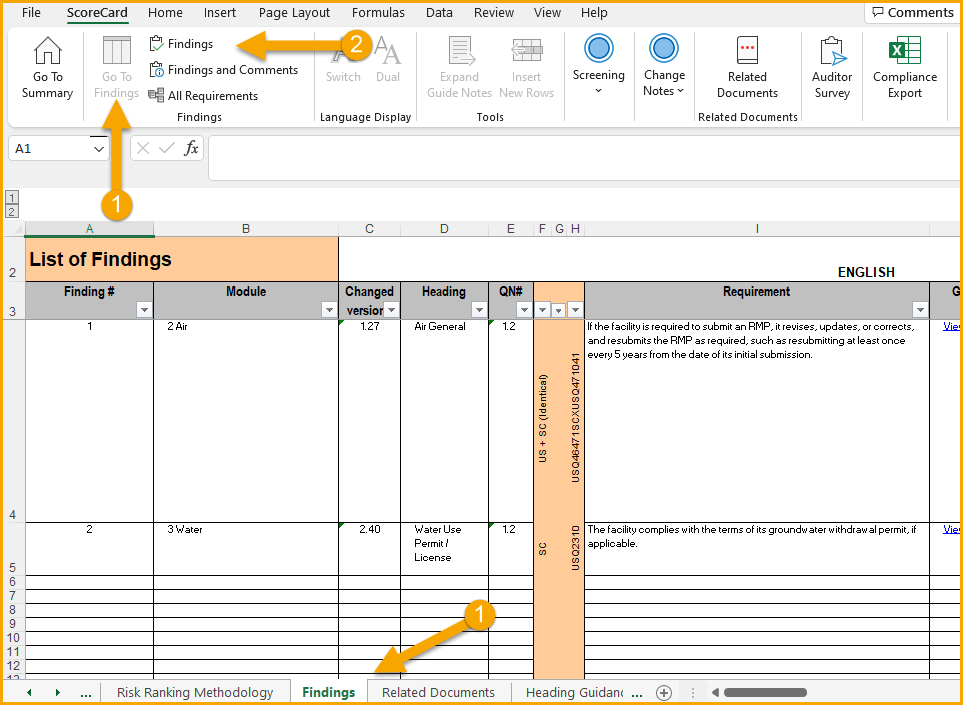The width and height of the screenshot is (963, 705).
Task: Open the Comments panel
Action: (911, 12)
